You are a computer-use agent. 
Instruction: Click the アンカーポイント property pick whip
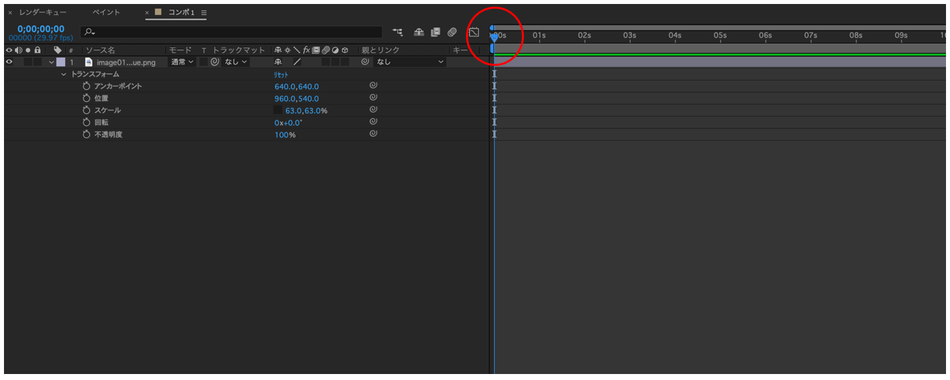(x=373, y=86)
